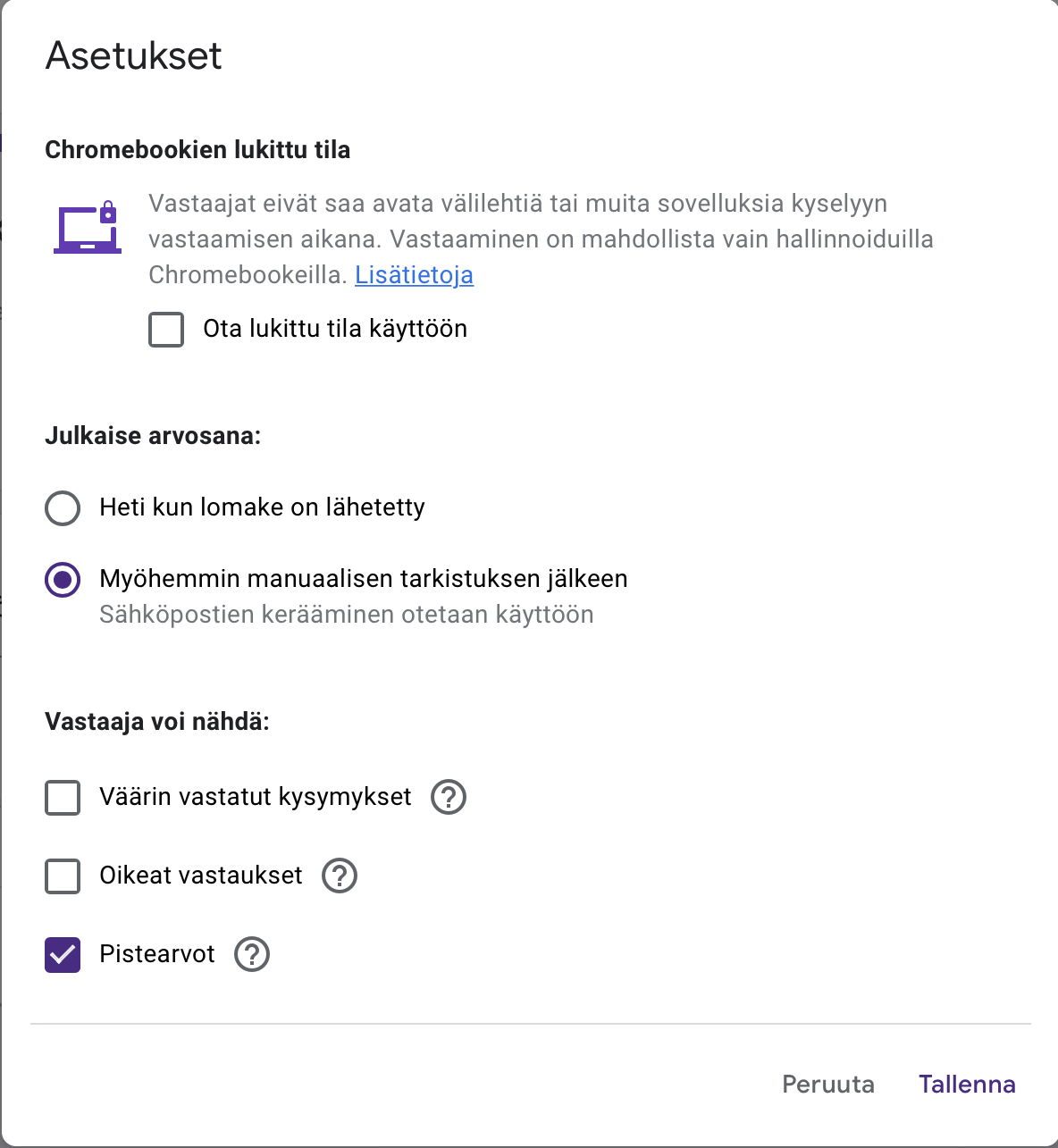1058x1148 pixels.
Task: Select the Myöhemmin manuaalisen tarkistuksen jälkeen radio circle
Action: [63, 579]
